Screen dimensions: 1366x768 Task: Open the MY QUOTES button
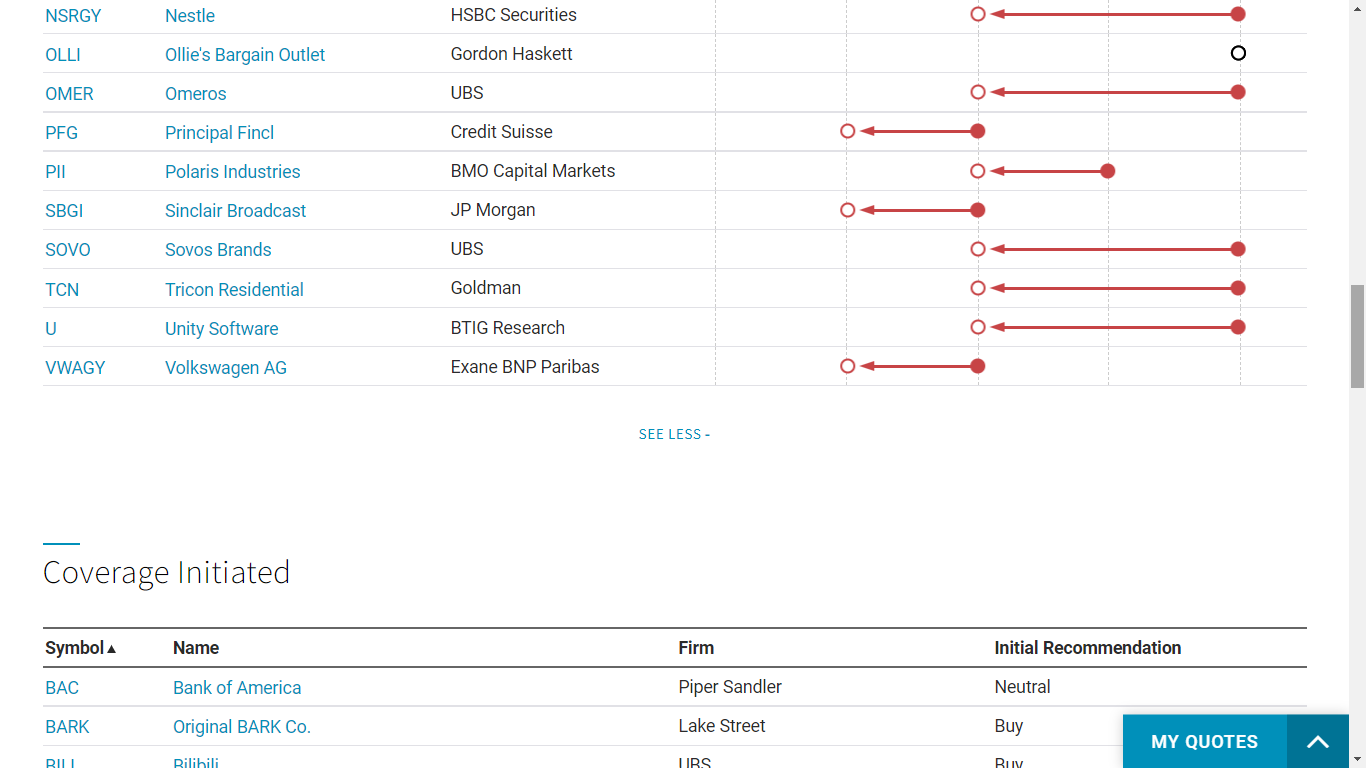(x=1204, y=741)
